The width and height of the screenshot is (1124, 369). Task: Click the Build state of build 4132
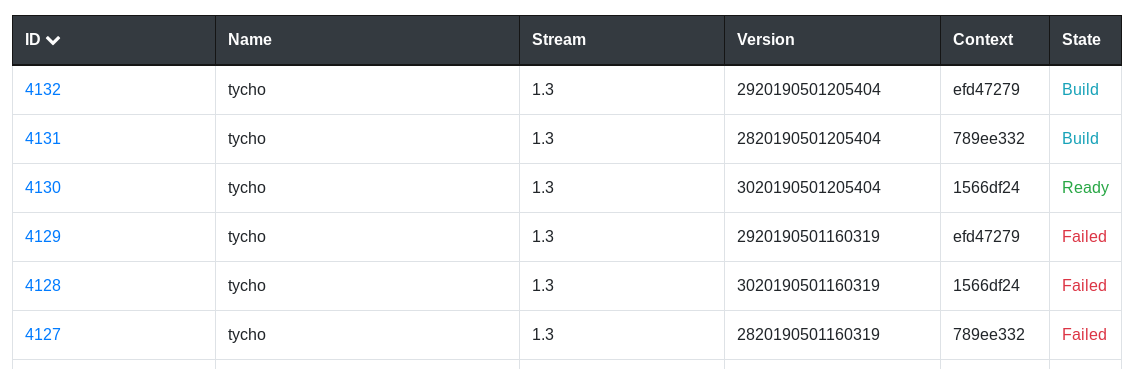tap(1080, 90)
